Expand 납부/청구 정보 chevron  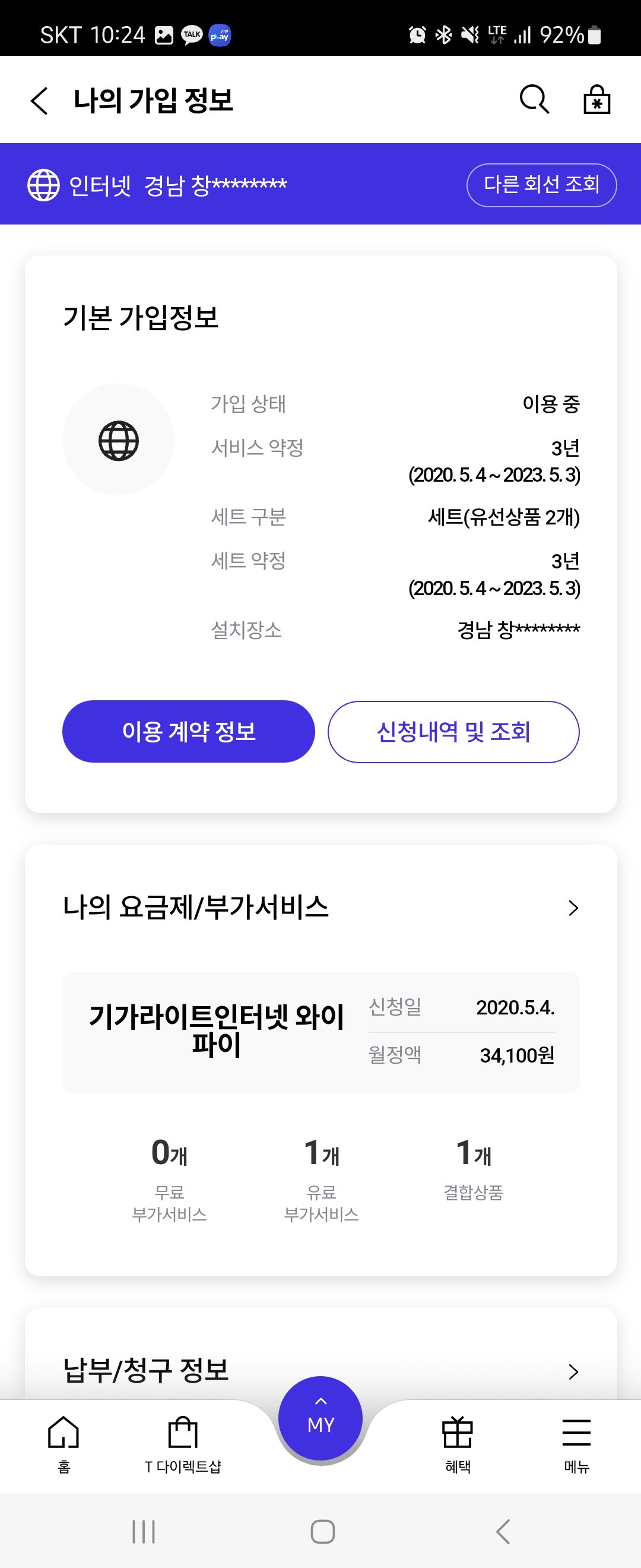click(x=573, y=1371)
